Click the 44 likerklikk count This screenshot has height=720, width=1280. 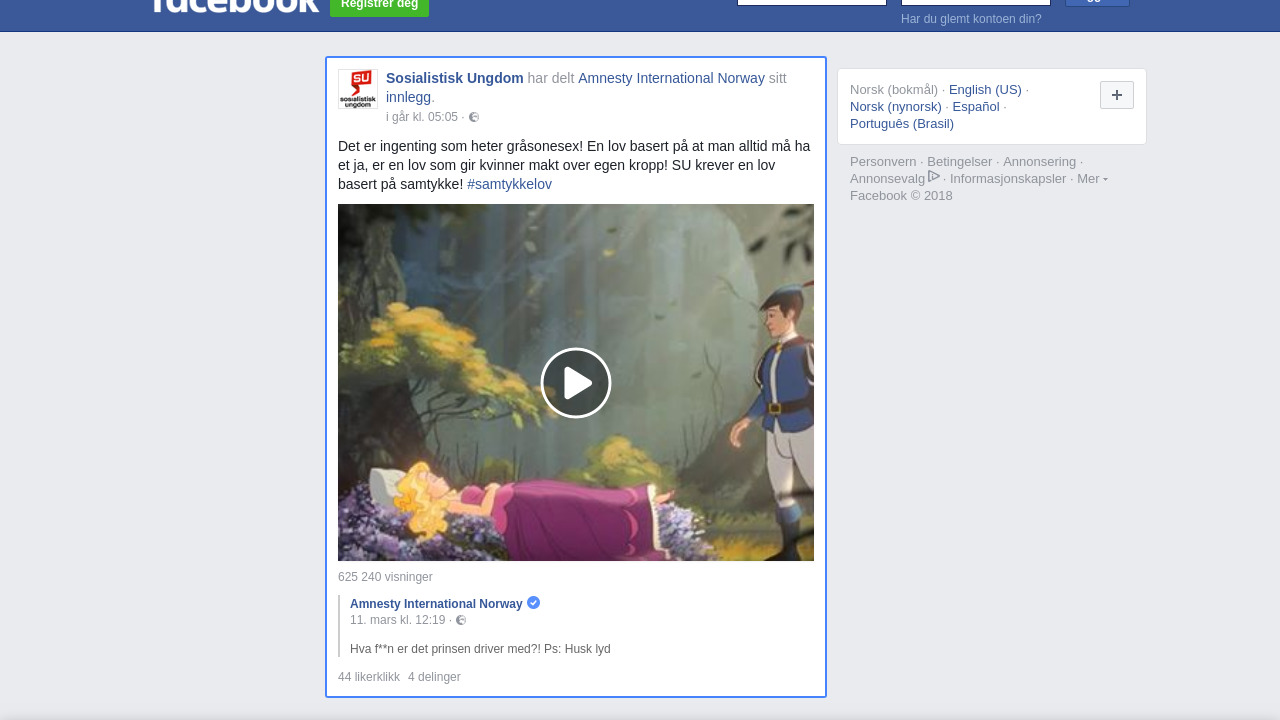coord(369,677)
